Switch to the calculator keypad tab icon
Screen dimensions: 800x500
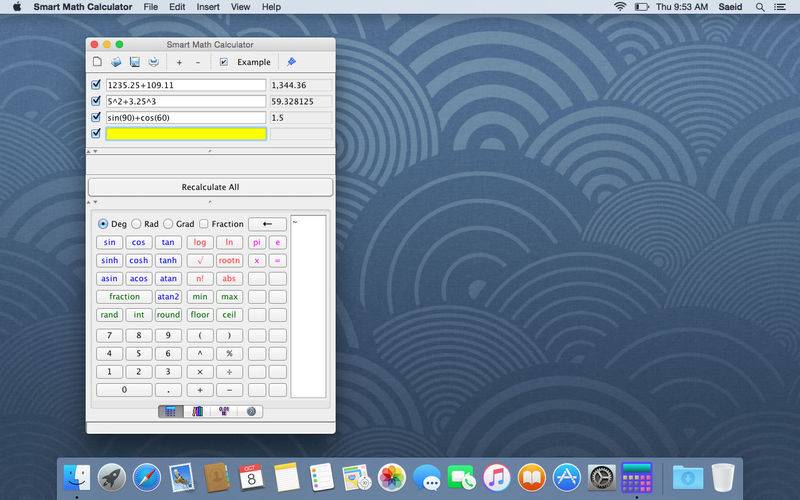point(171,411)
